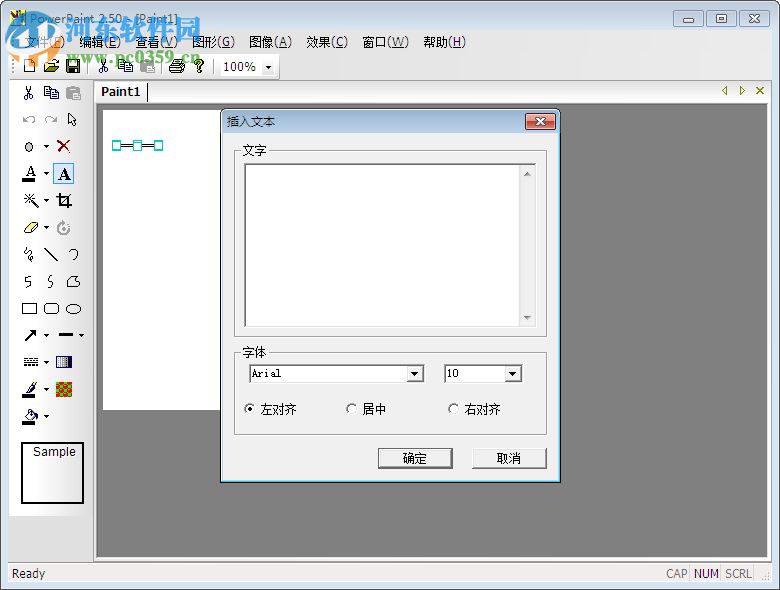
Task: Click the next tab right arrow
Action: 742,91
